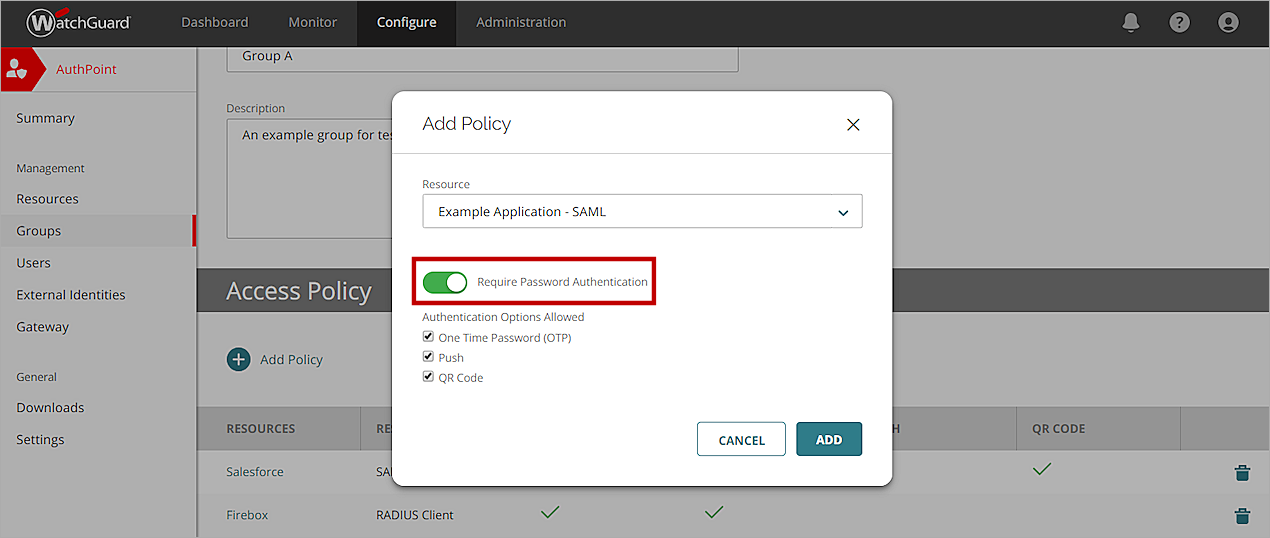Image resolution: width=1270 pixels, height=538 pixels.
Task: Open the help question mark icon
Action: click(1180, 22)
